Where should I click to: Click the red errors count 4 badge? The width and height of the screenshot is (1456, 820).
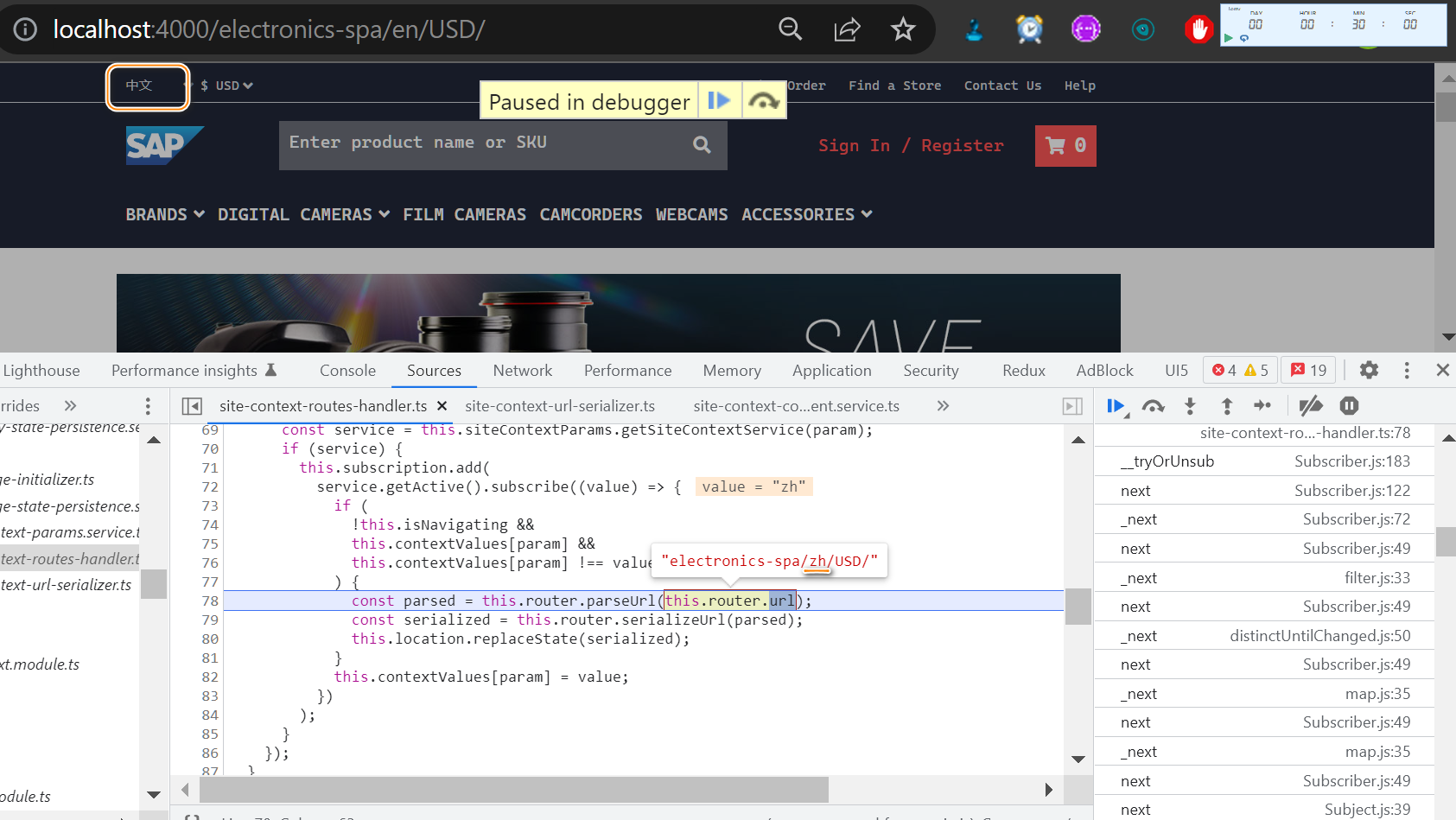coord(1224,371)
